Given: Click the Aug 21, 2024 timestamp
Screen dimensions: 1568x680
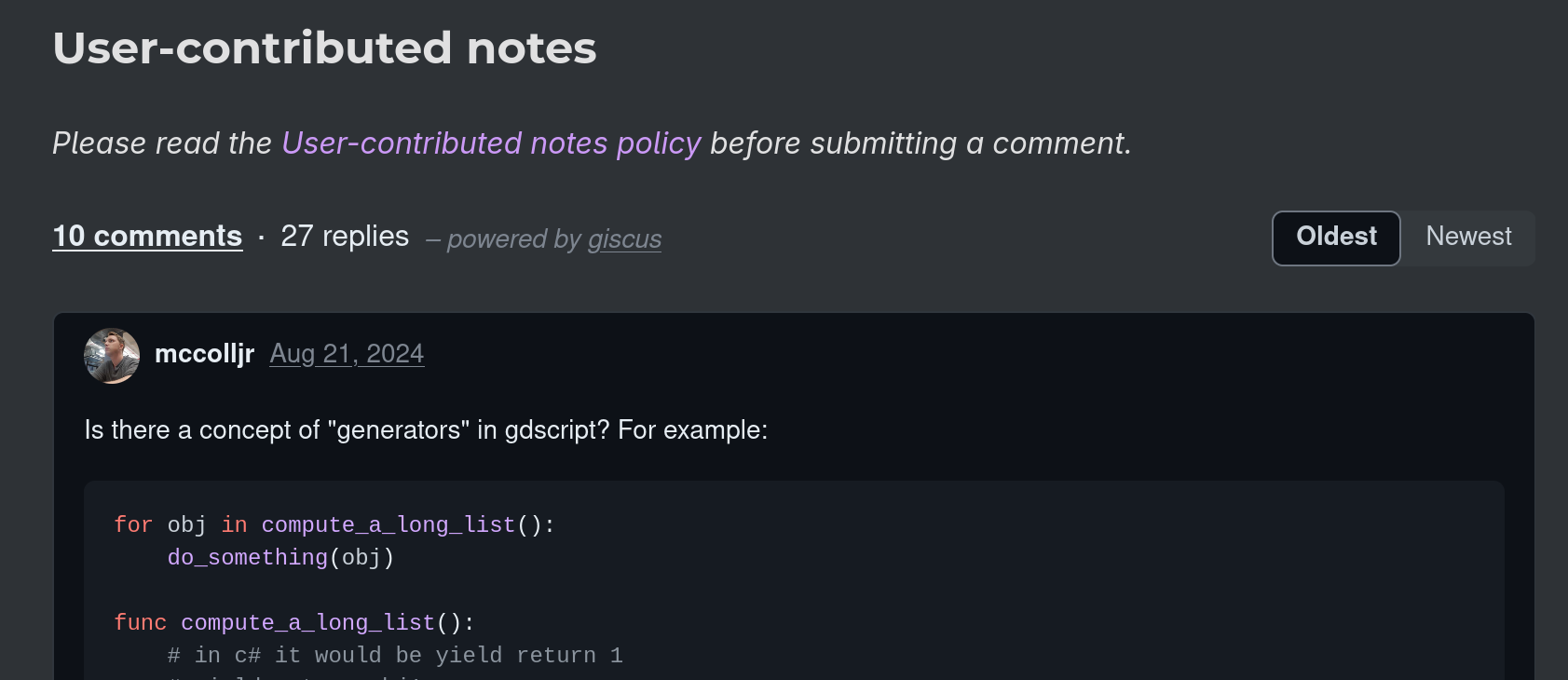Looking at the screenshot, I should [x=347, y=354].
